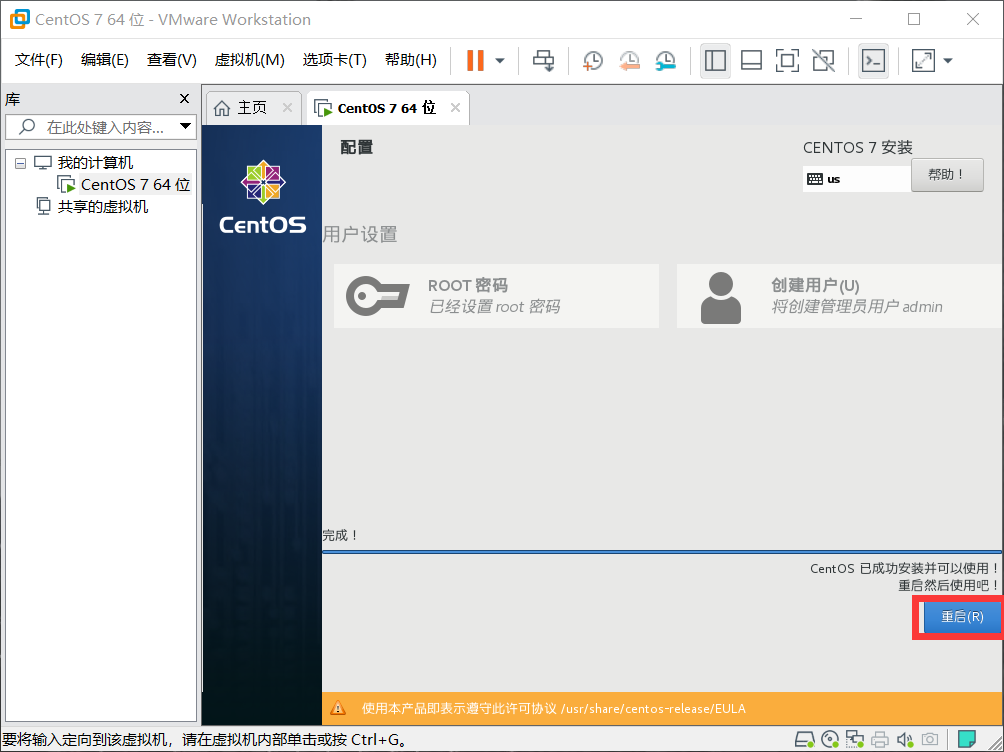Toggle the library sidebar view
This screenshot has width=1004, height=752.
pyautogui.click(x=715, y=61)
